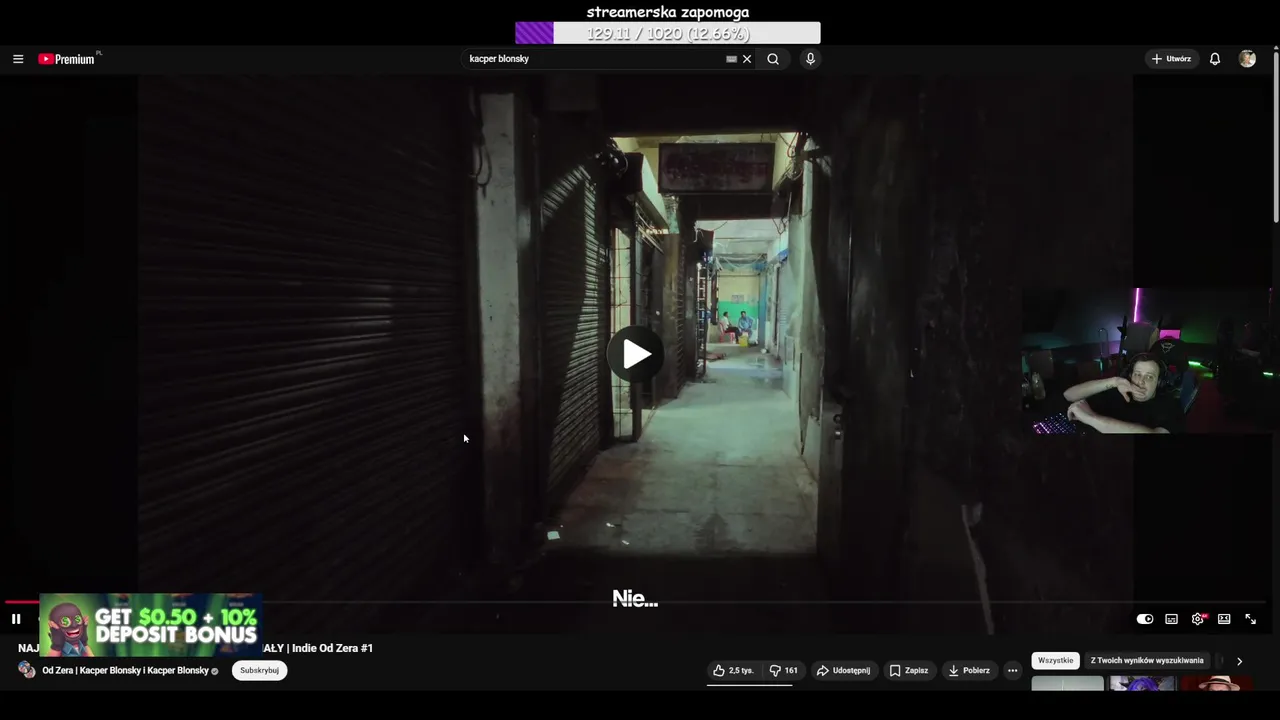Open the hamburger guide menu
This screenshot has height=720, width=1280.
click(x=18, y=59)
